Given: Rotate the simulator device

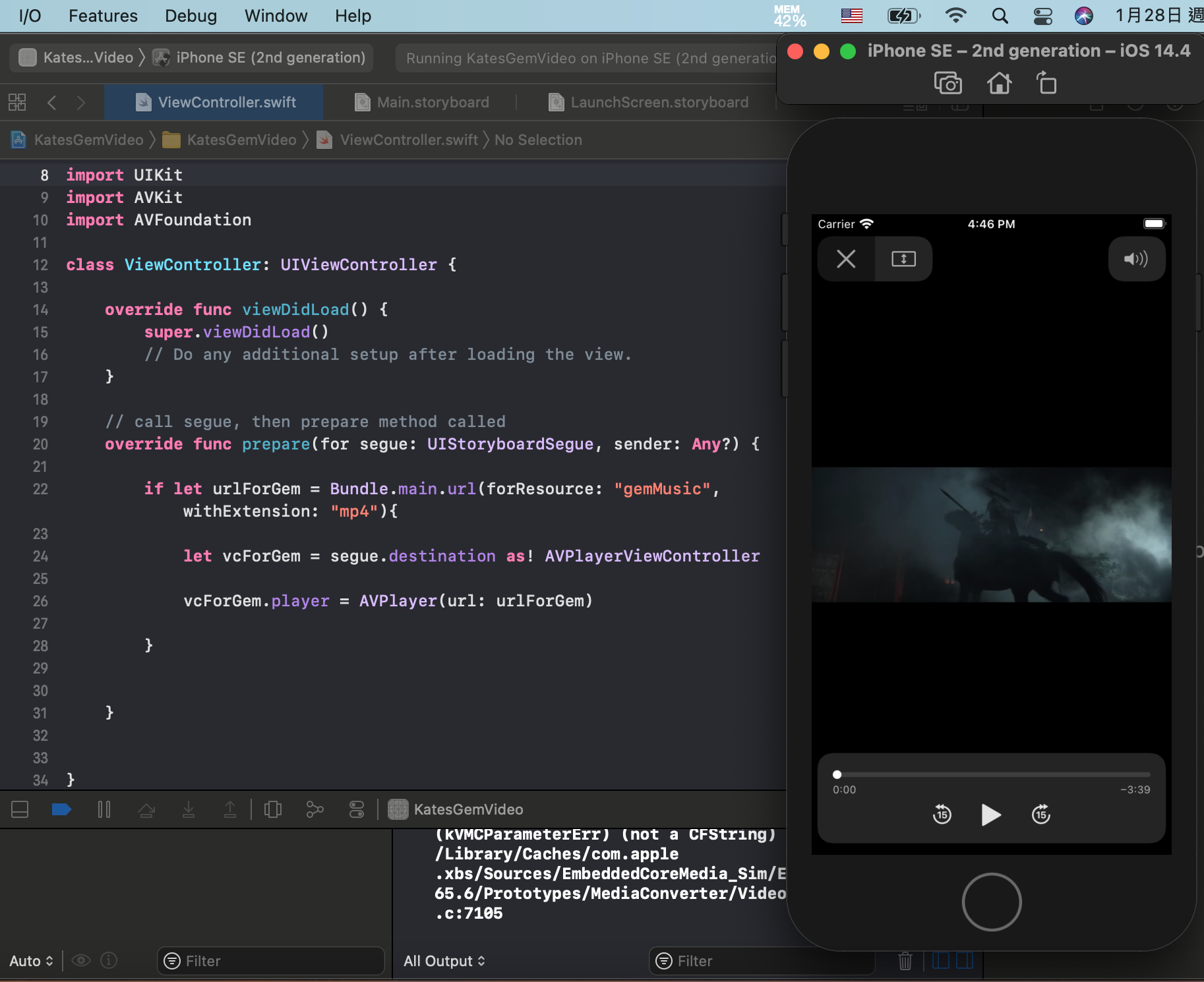Looking at the screenshot, I should point(1046,84).
